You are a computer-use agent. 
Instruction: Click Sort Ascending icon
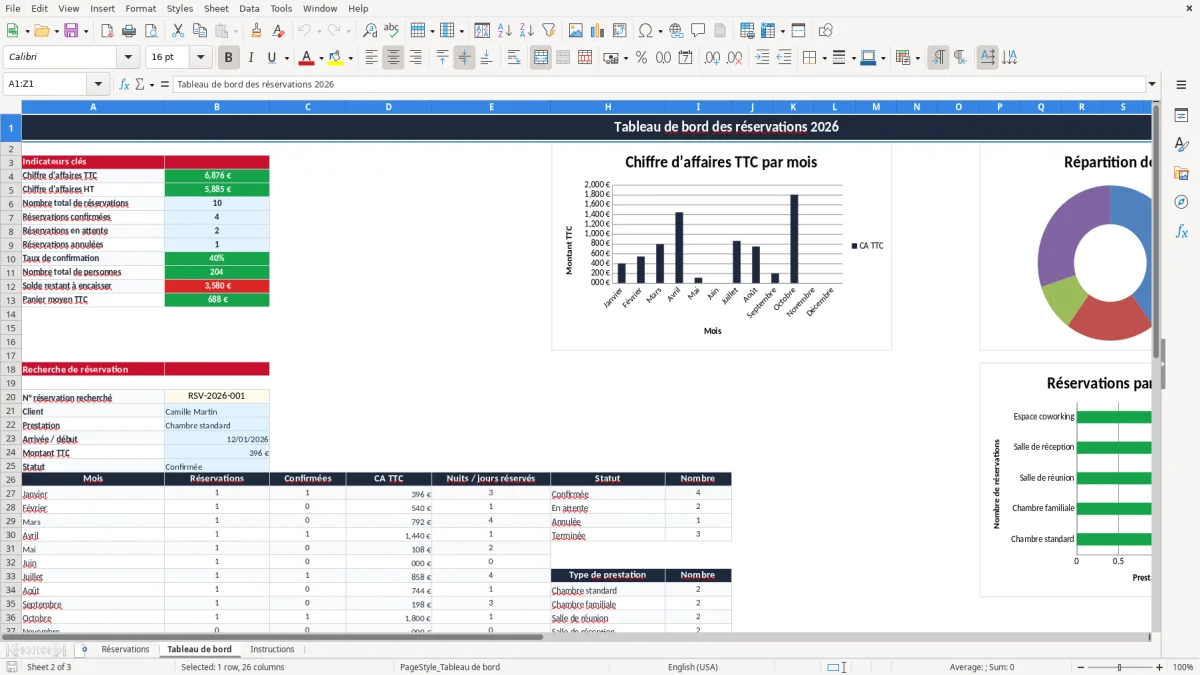505,31
